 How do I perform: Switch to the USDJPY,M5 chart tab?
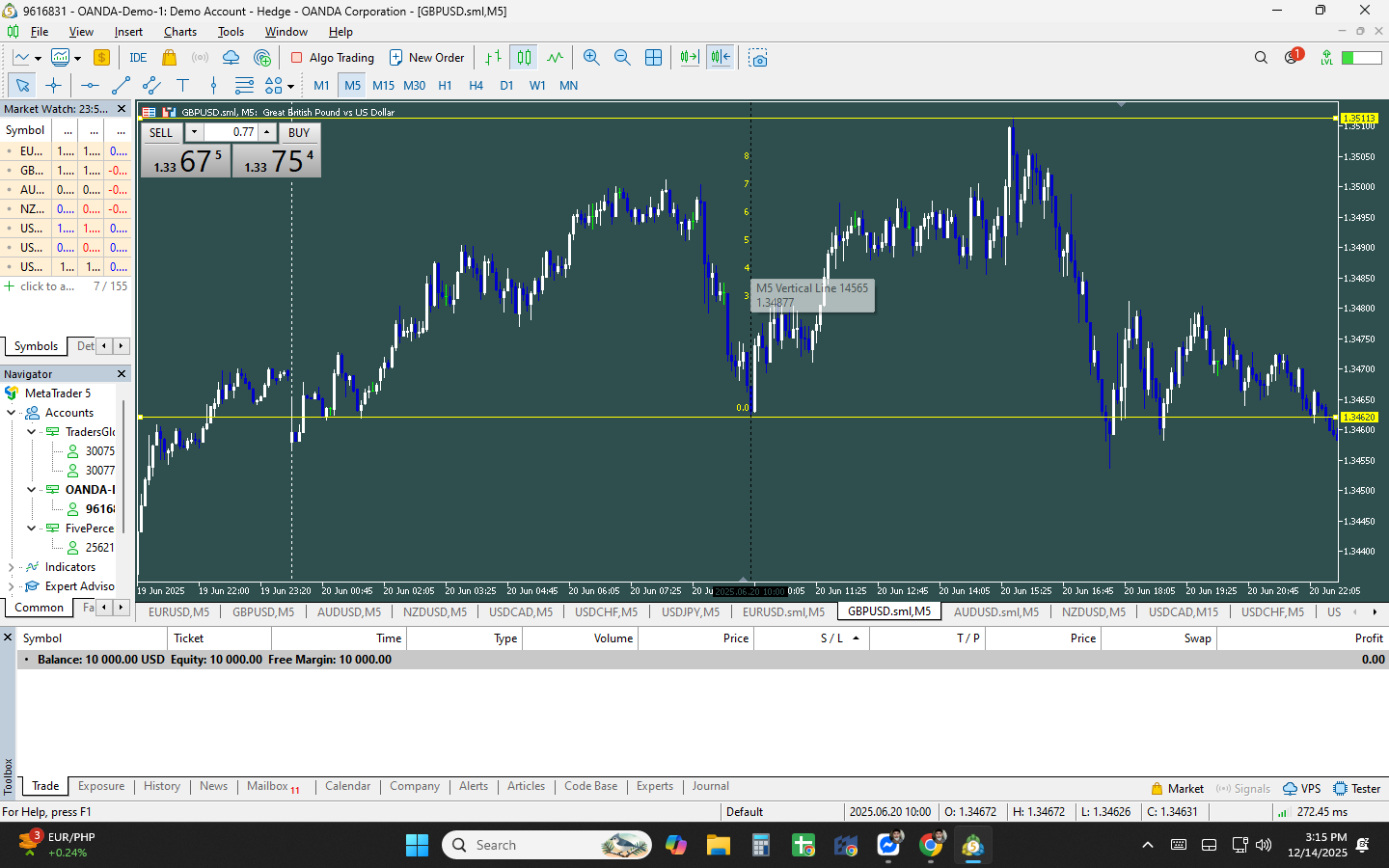click(691, 611)
